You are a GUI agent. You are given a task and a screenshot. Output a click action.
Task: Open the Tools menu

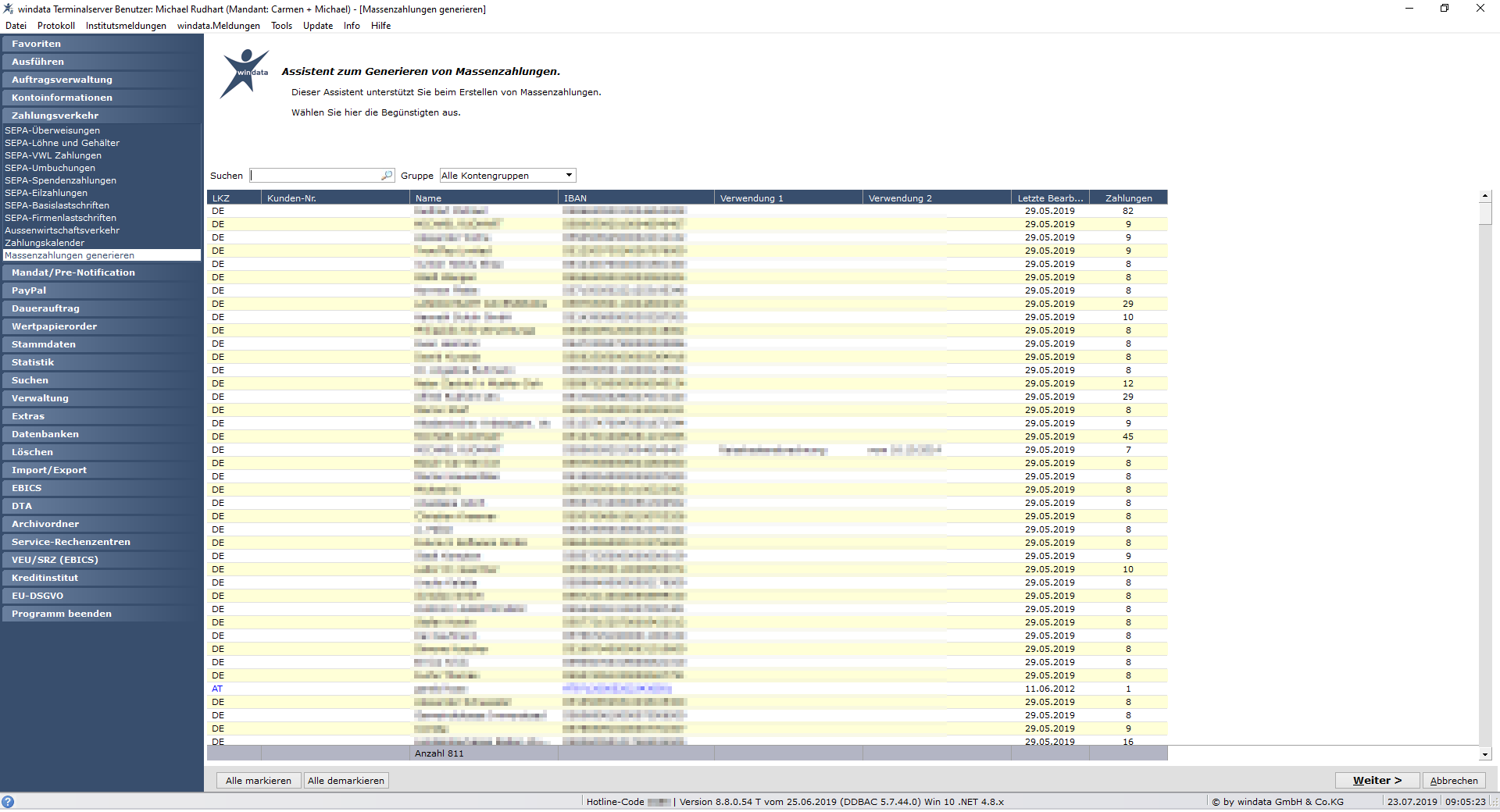point(281,26)
